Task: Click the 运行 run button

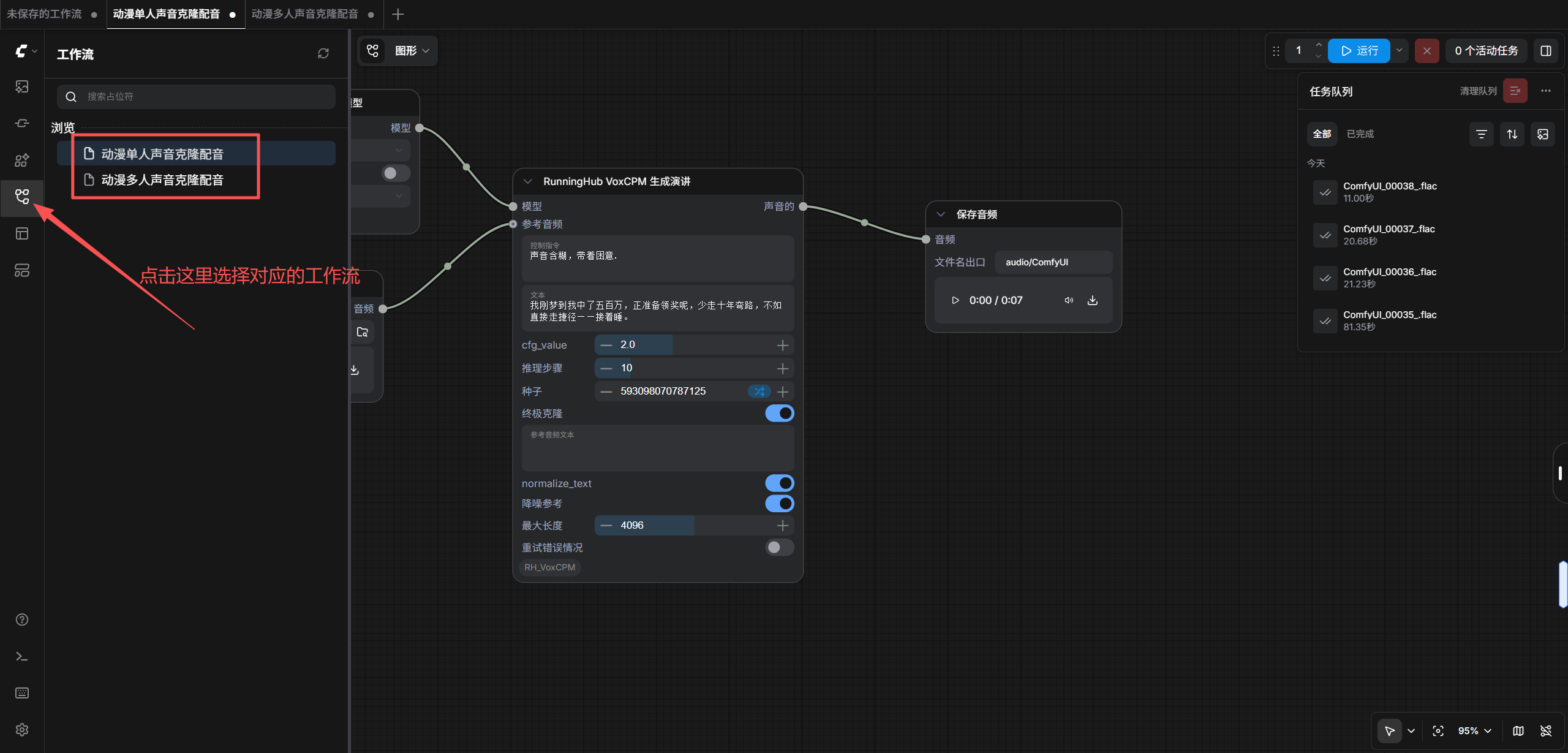Action: coord(1359,51)
